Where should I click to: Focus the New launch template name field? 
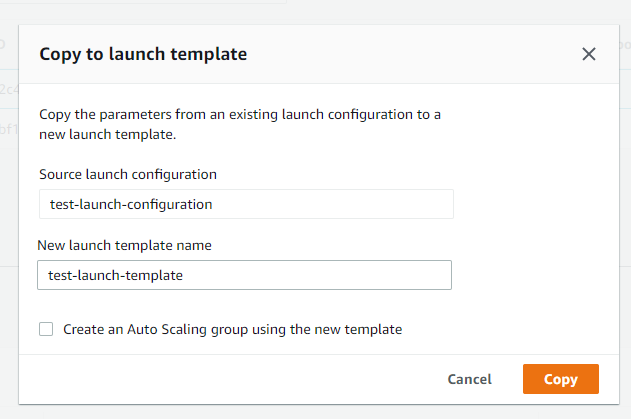tap(244, 275)
